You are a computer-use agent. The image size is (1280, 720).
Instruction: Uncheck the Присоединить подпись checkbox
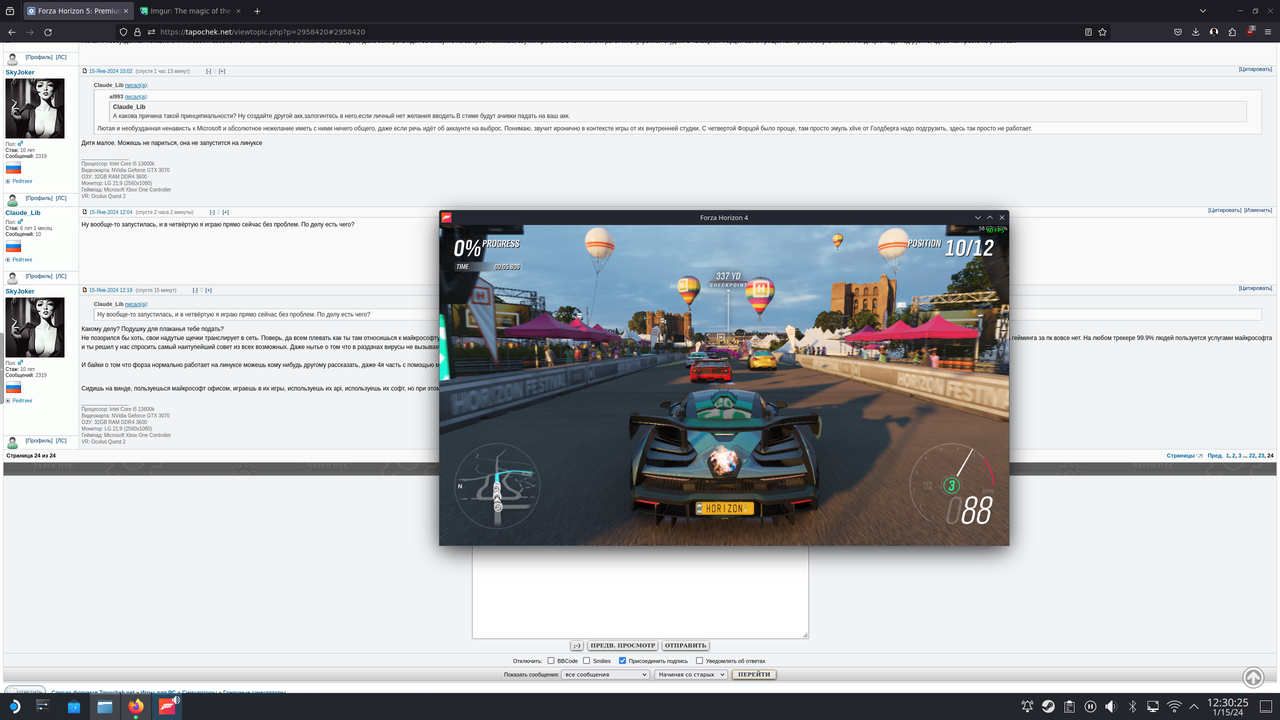622,661
